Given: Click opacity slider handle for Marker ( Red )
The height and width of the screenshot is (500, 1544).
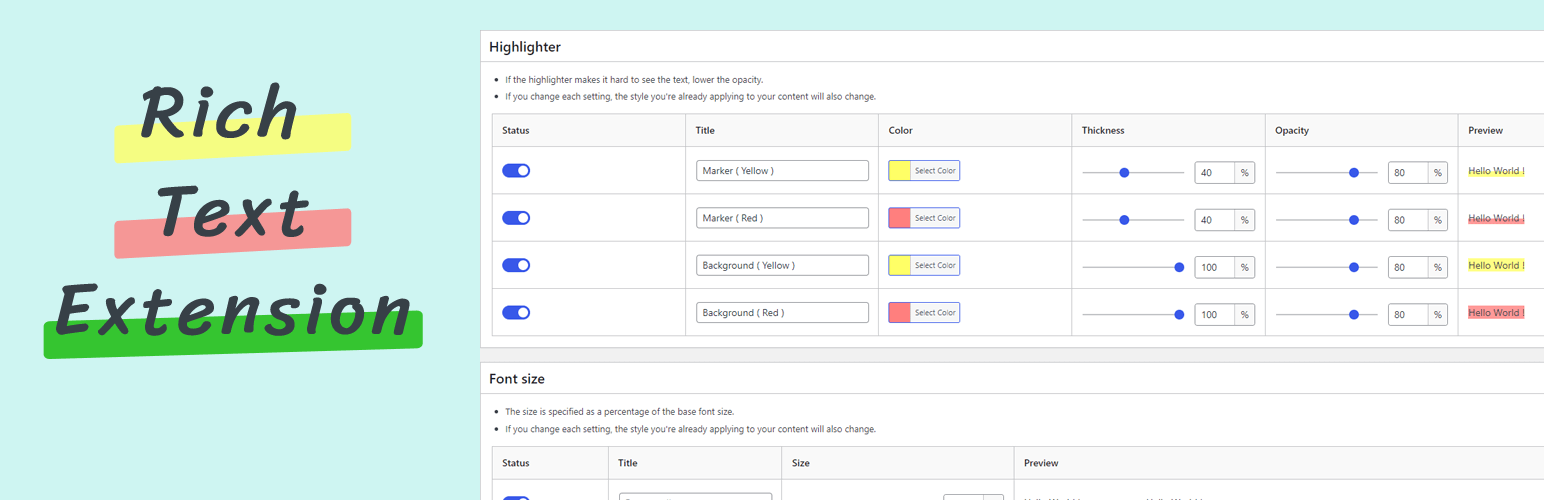Looking at the screenshot, I should point(1354,220).
